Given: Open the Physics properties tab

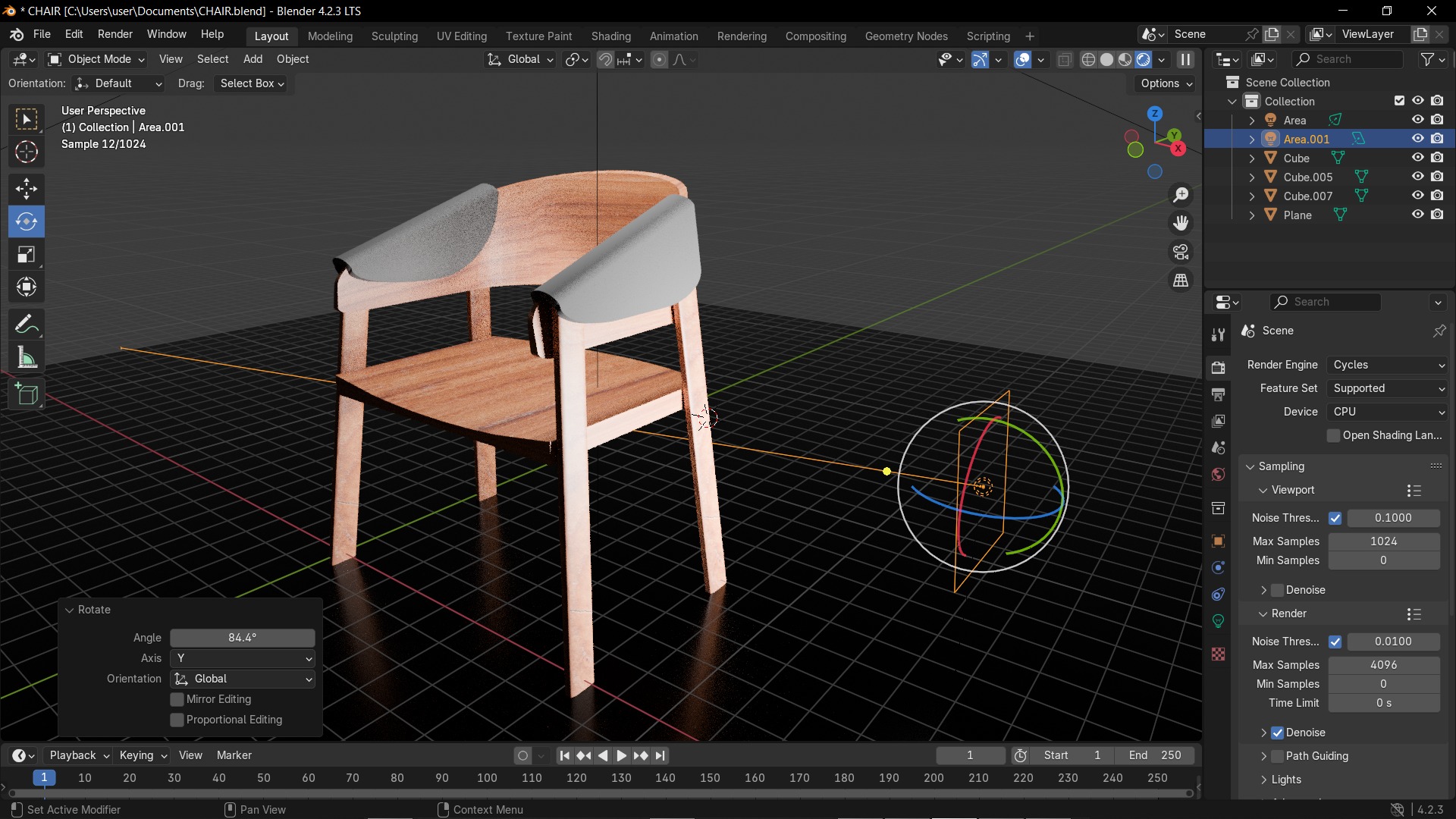Looking at the screenshot, I should [1219, 567].
